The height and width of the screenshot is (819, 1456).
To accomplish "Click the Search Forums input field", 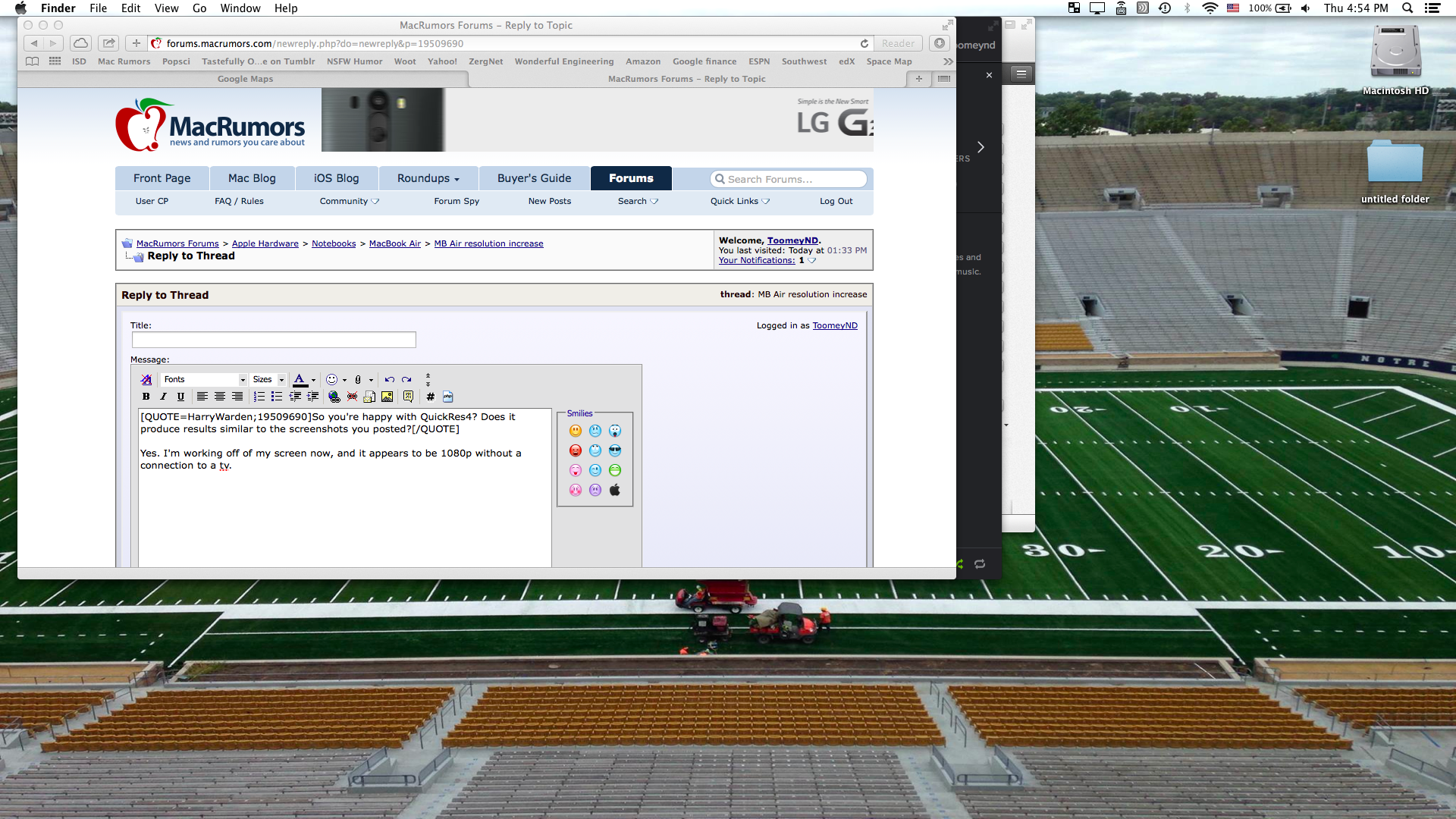I will 789,179.
